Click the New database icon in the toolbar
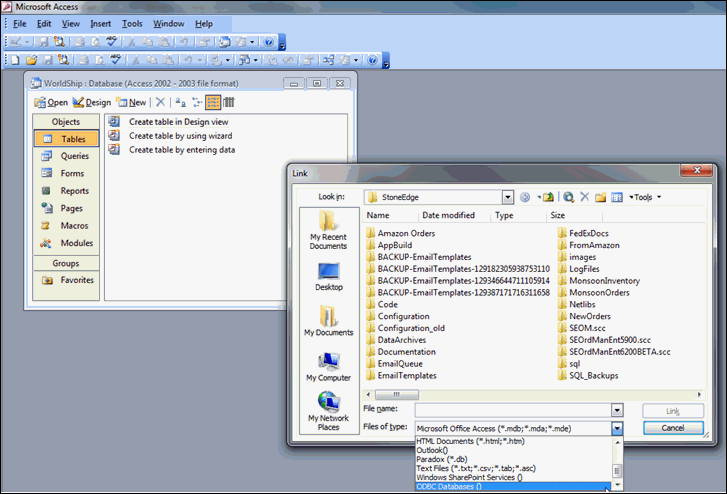Screen dimensions: 727x494 (x=15, y=60)
